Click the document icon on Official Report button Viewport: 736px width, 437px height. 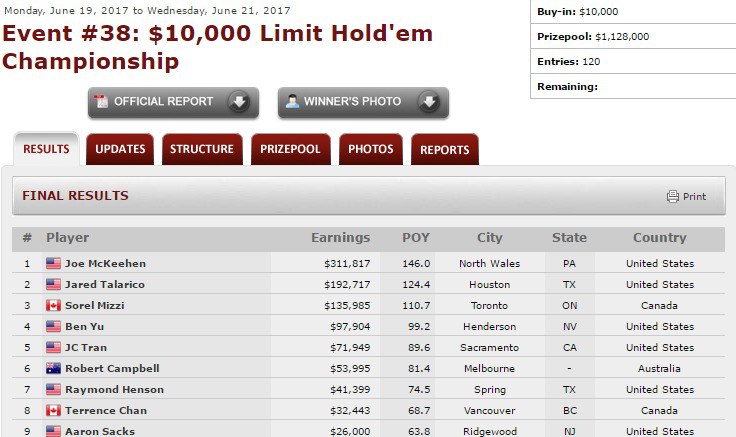(x=101, y=102)
